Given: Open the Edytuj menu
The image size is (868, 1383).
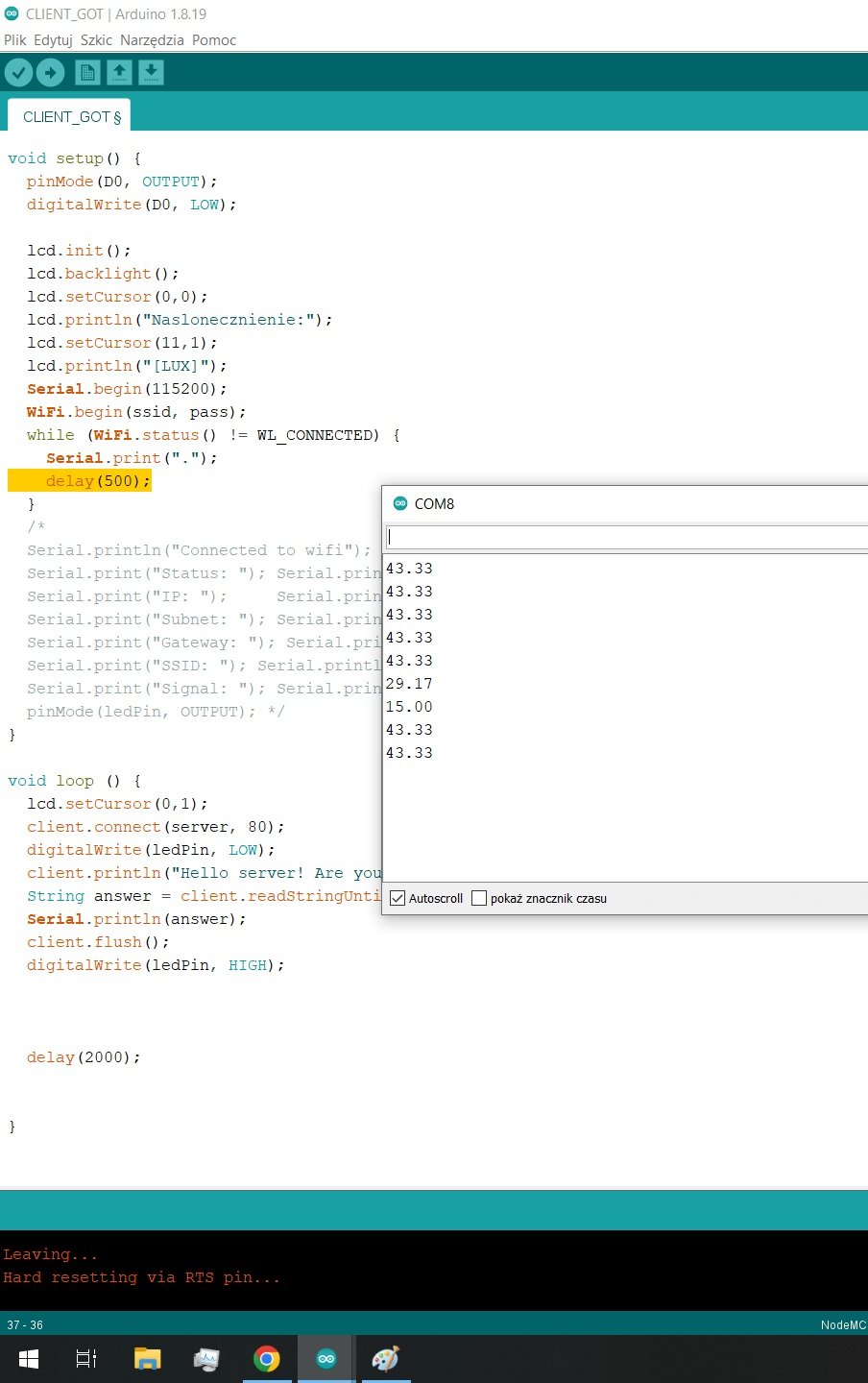Looking at the screenshot, I should [53, 40].
